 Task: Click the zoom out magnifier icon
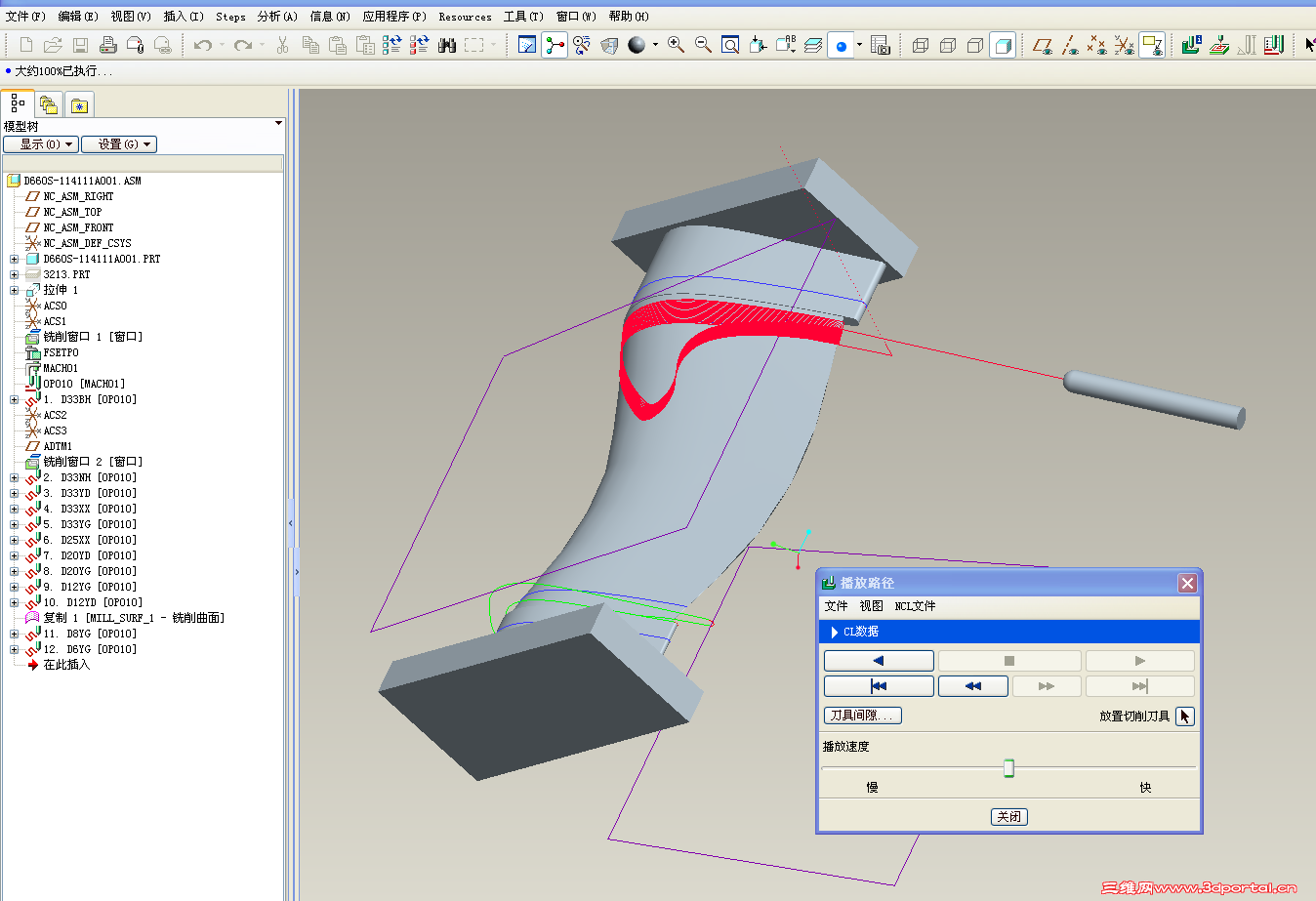[x=703, y=45]
